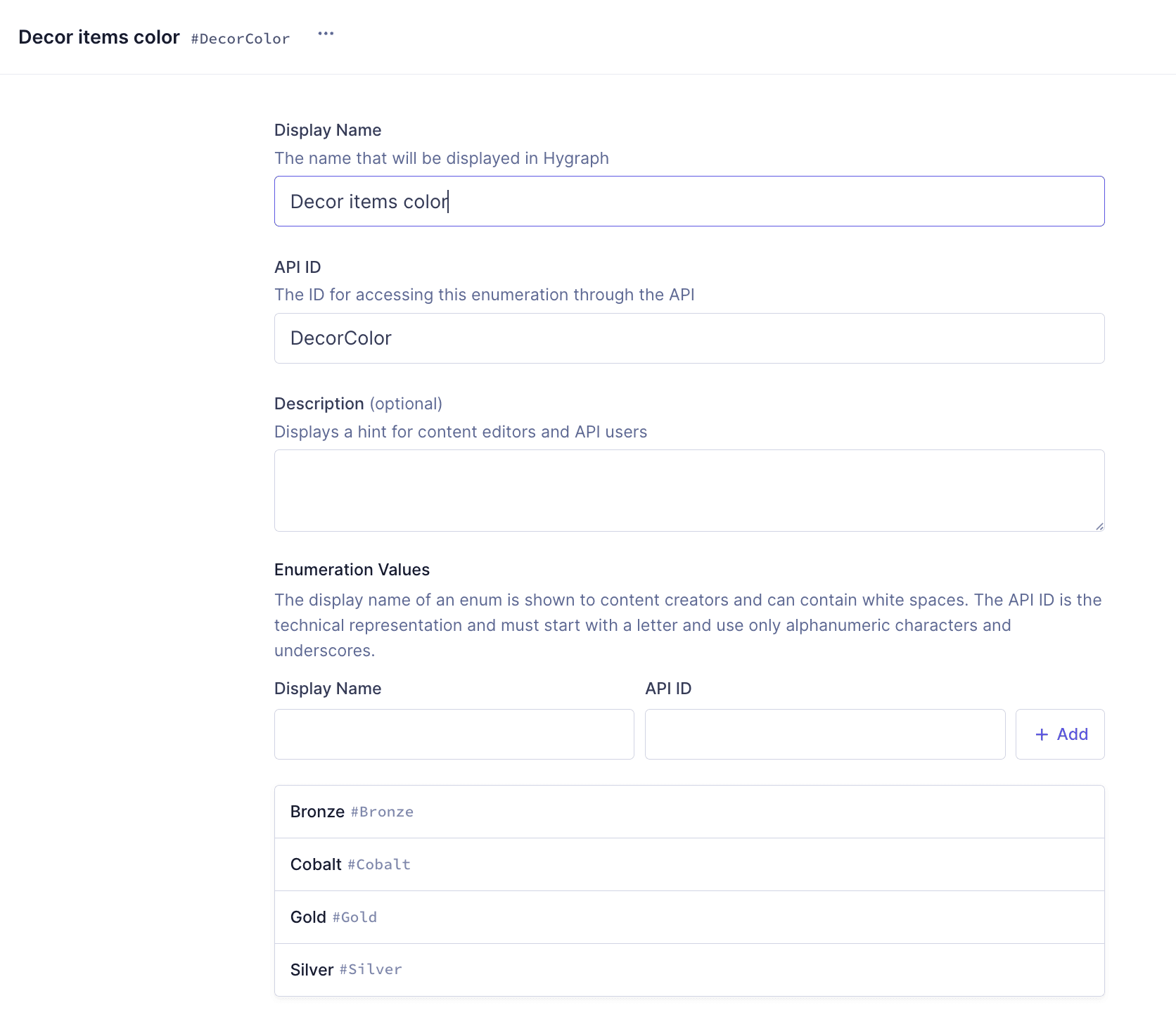This screenshot has height=1010, width=1176.
Task: Select the Cobalt enumeration value row
Action: click(689, 864)
